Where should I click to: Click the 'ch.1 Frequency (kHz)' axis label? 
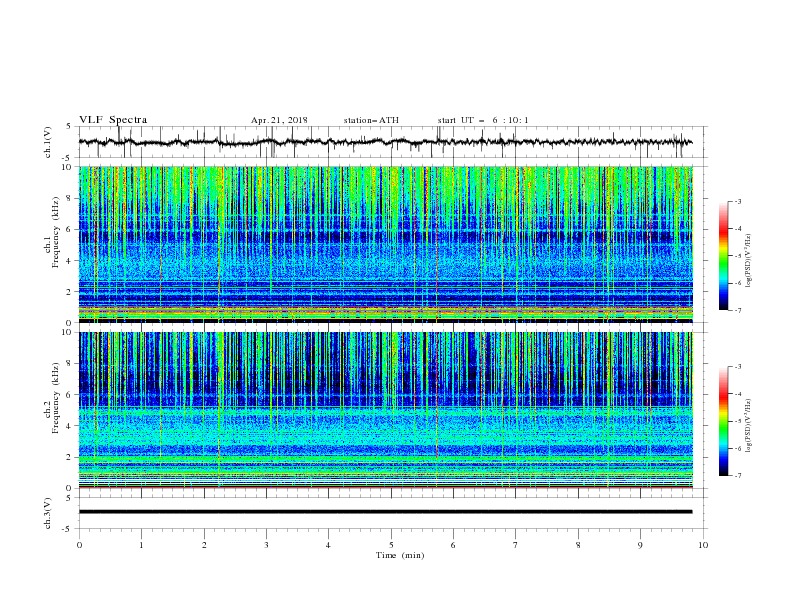[x=52, y=232]
